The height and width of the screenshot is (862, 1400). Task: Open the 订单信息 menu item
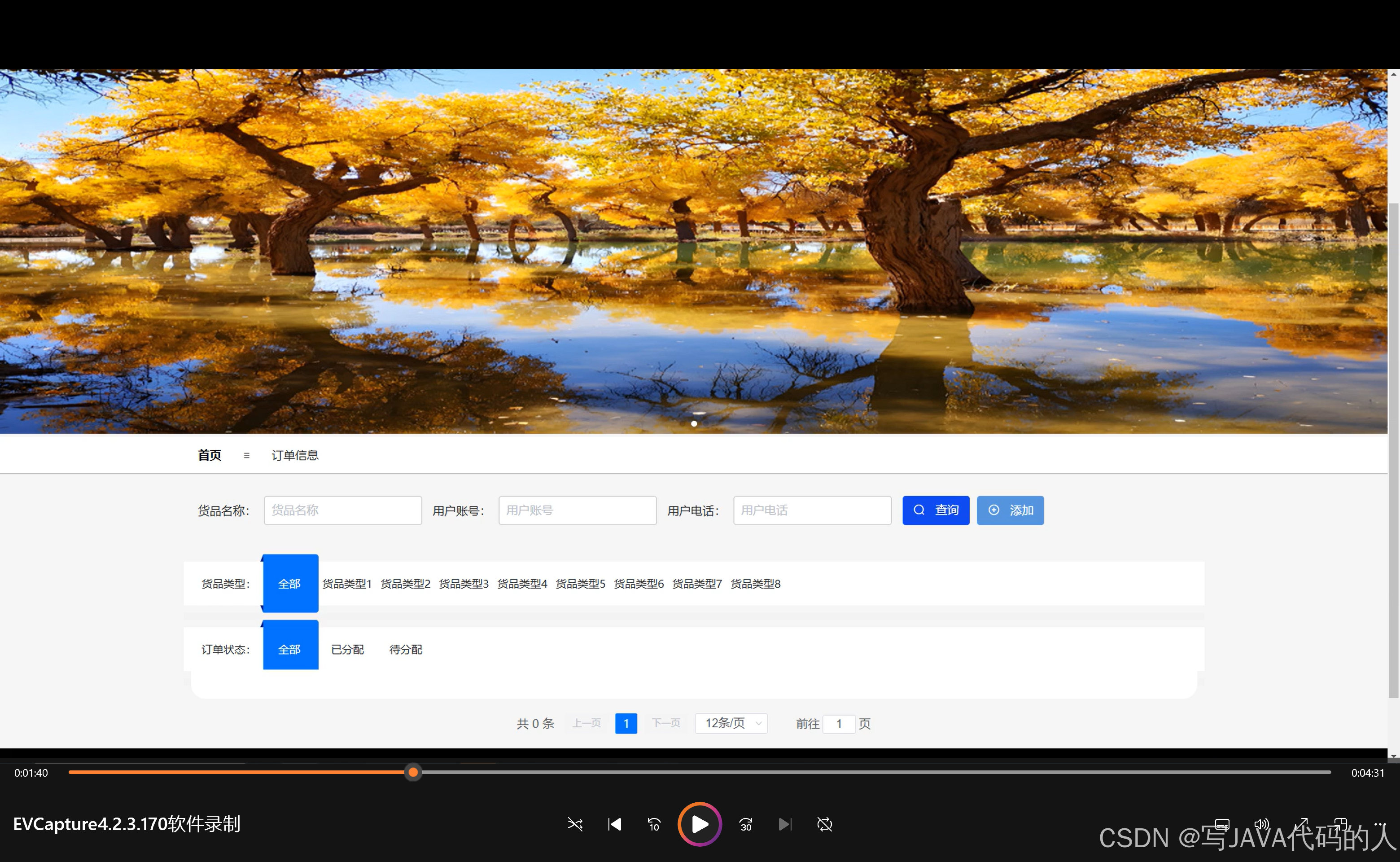point(295,455)
